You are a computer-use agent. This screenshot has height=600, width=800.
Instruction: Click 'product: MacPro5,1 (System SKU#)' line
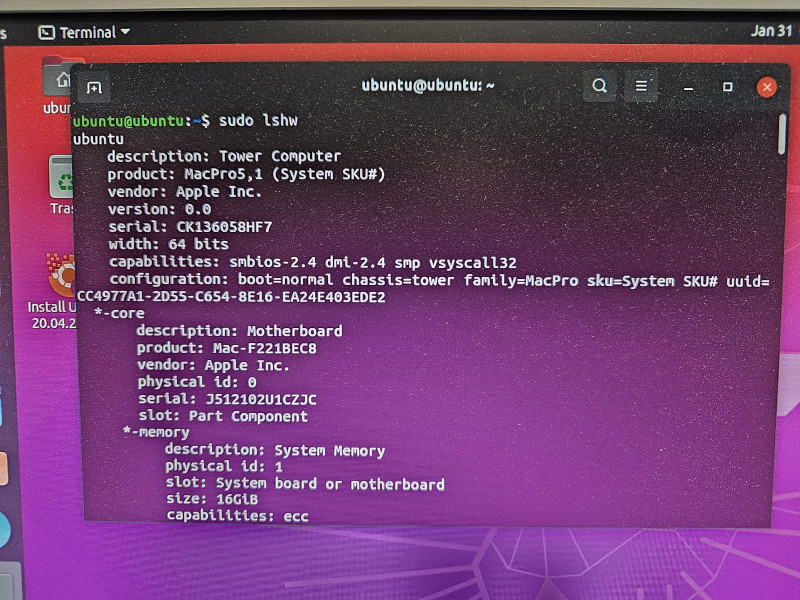pyautogui.click(x=246, y=174)
